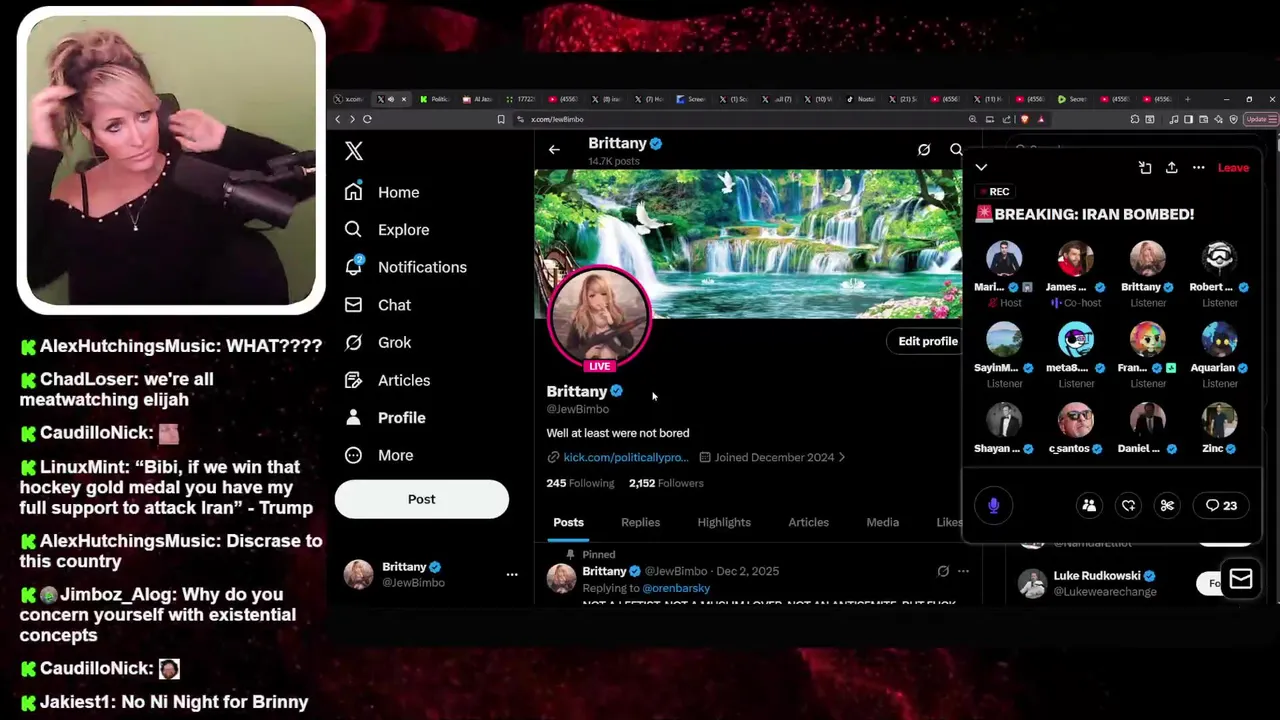Select the Posts tab
1280x720 pixels.
click(568, 522)
